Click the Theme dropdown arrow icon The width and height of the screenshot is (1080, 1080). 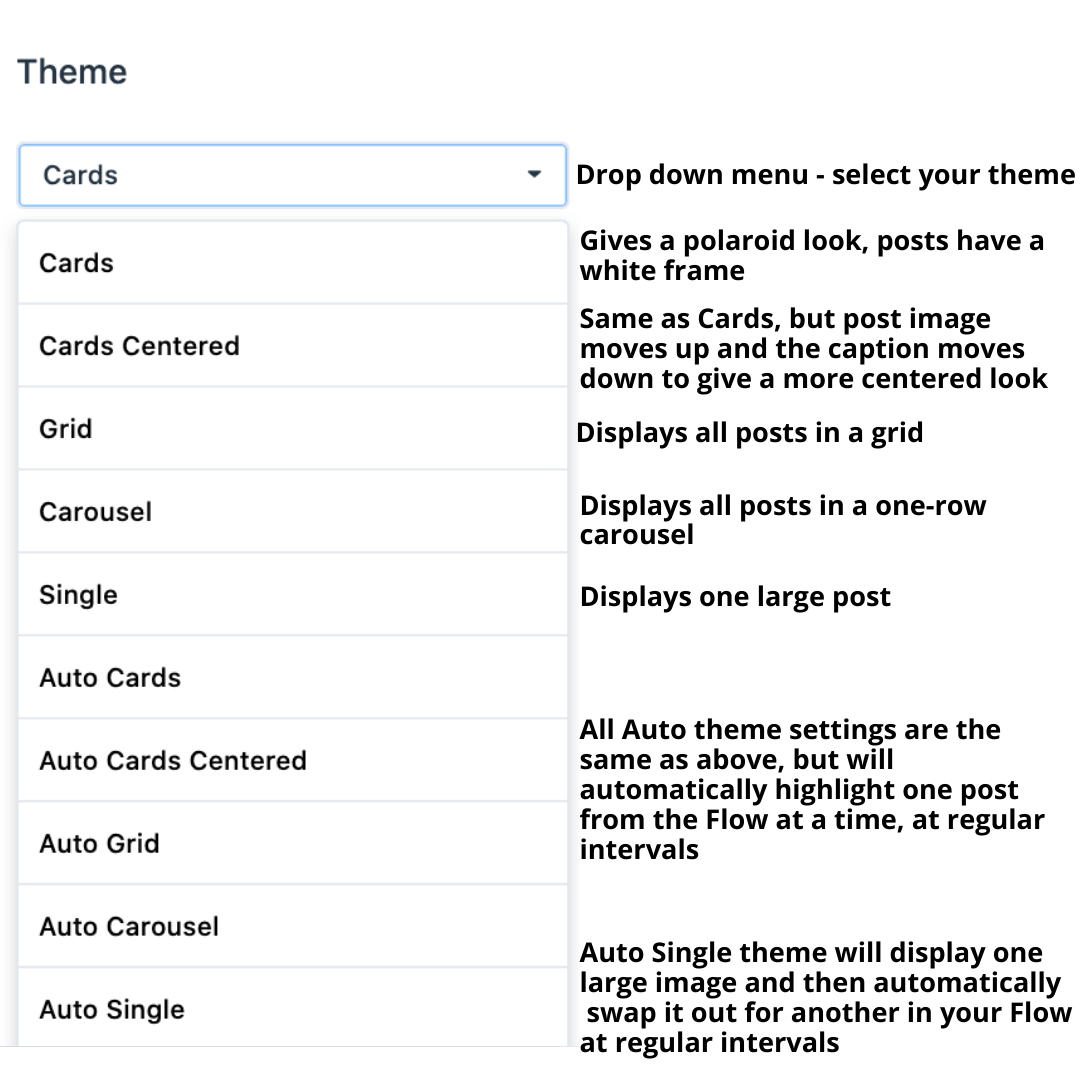coord(534,175)
